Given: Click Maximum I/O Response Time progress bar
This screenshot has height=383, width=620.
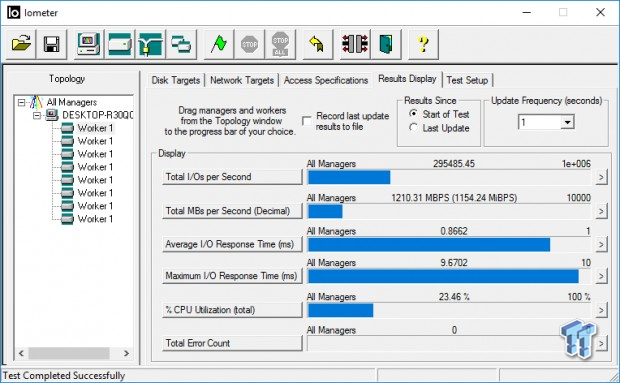Looking at the screenshot, I should 449,276.
